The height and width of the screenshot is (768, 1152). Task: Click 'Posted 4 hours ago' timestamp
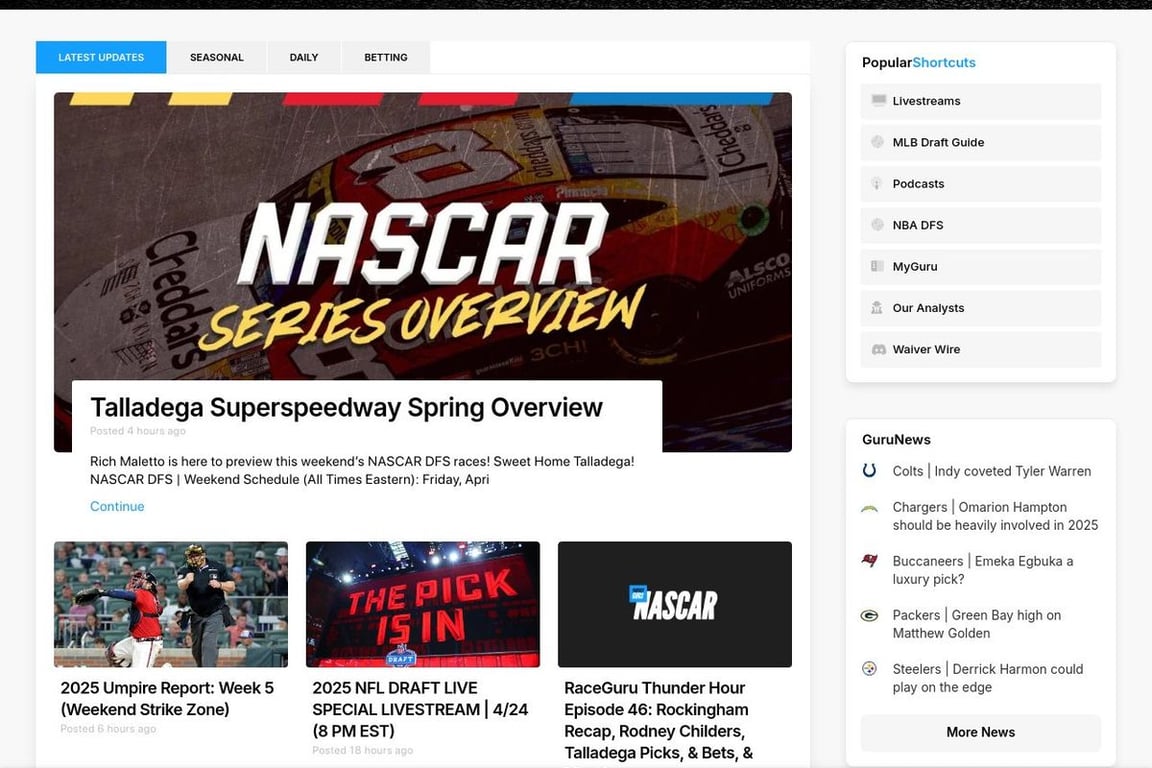137,431
